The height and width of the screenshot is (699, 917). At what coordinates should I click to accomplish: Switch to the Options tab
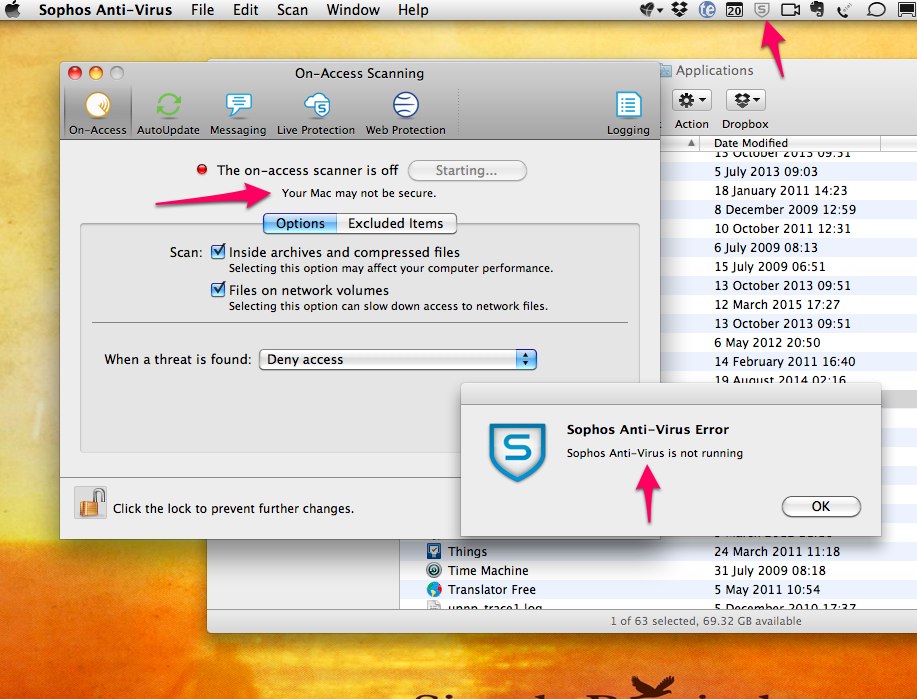tap(300, 223)
